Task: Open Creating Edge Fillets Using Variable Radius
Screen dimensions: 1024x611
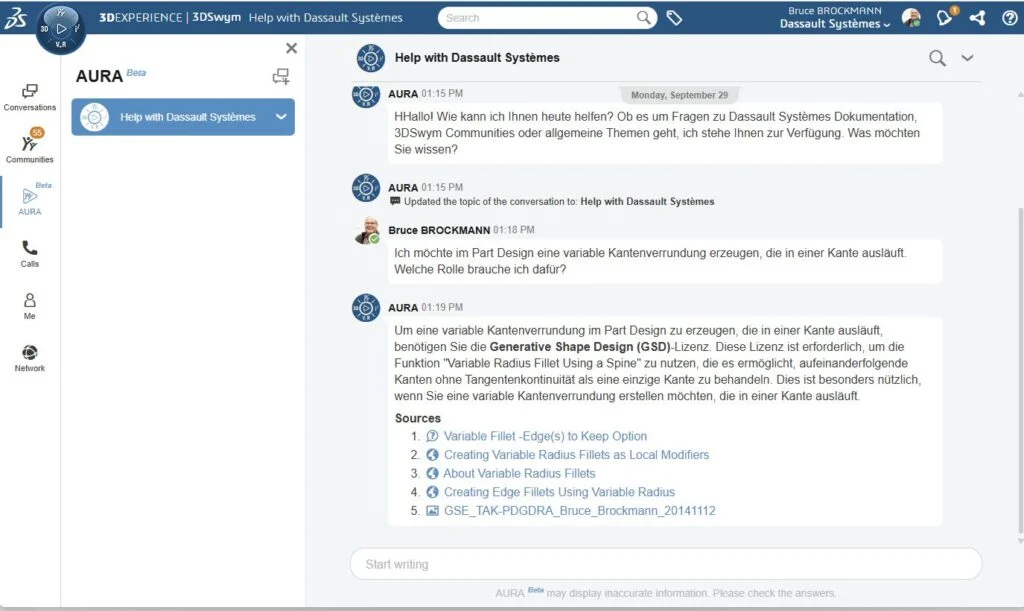Action: [x=560, y=492]
